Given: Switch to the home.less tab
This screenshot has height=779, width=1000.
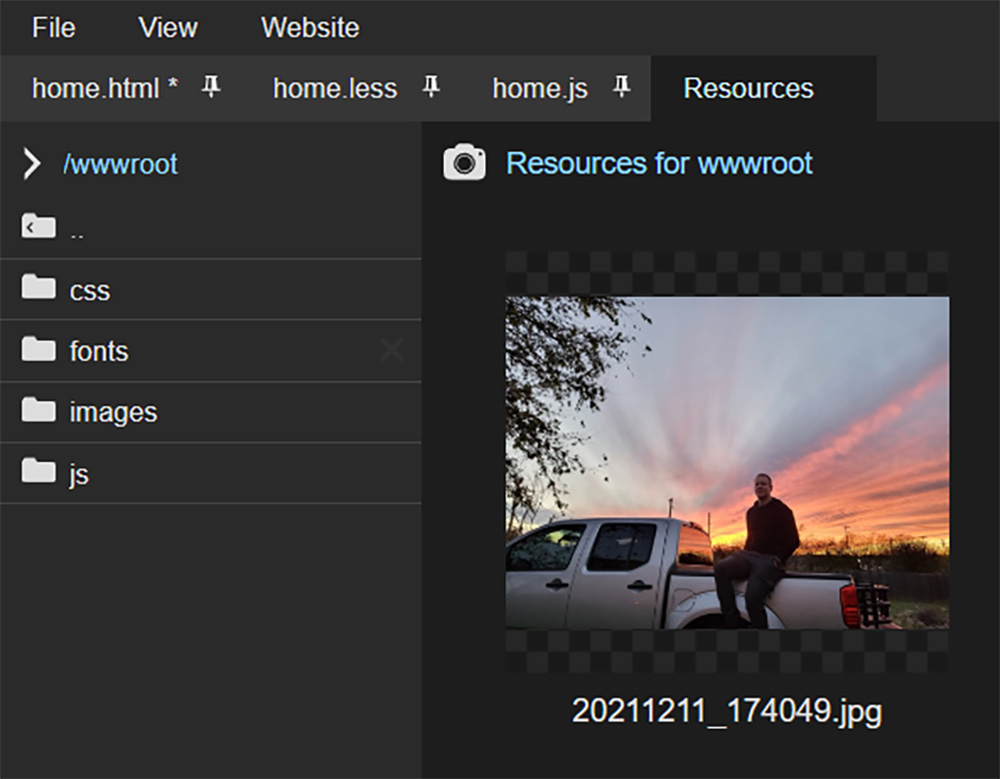Looking at the screenshot, I should 334,88.
